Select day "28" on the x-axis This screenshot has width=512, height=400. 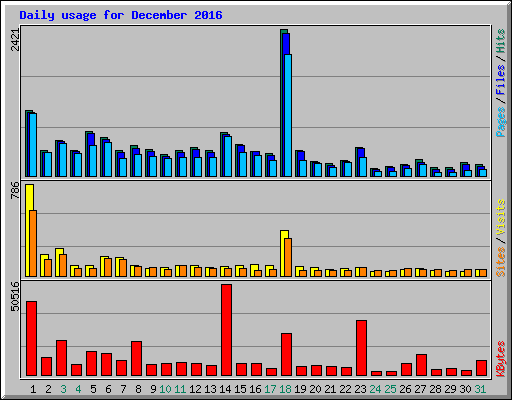tap(435, 389)
